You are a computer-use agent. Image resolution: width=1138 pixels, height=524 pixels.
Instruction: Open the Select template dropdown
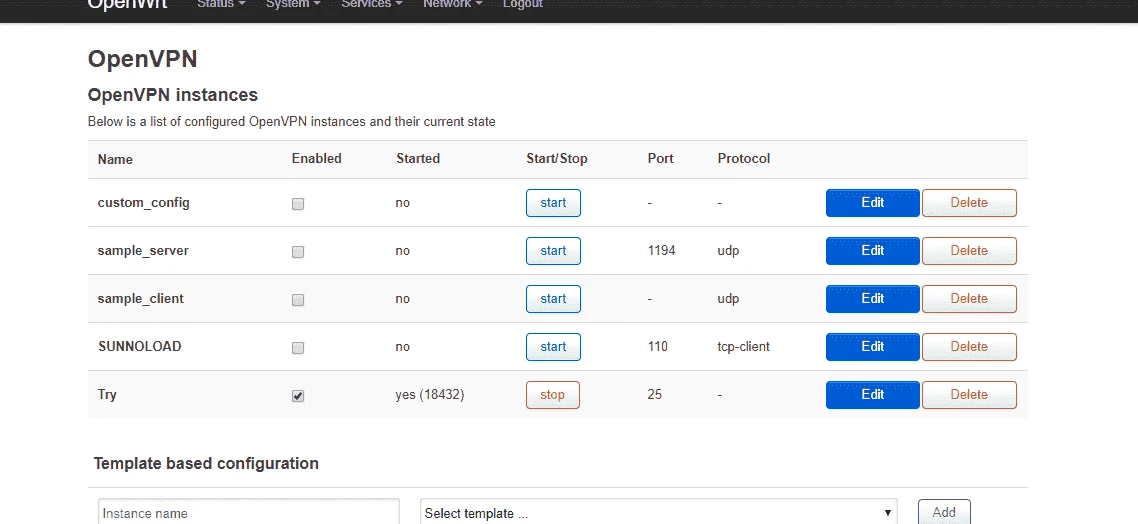click(x=659, y=512)
